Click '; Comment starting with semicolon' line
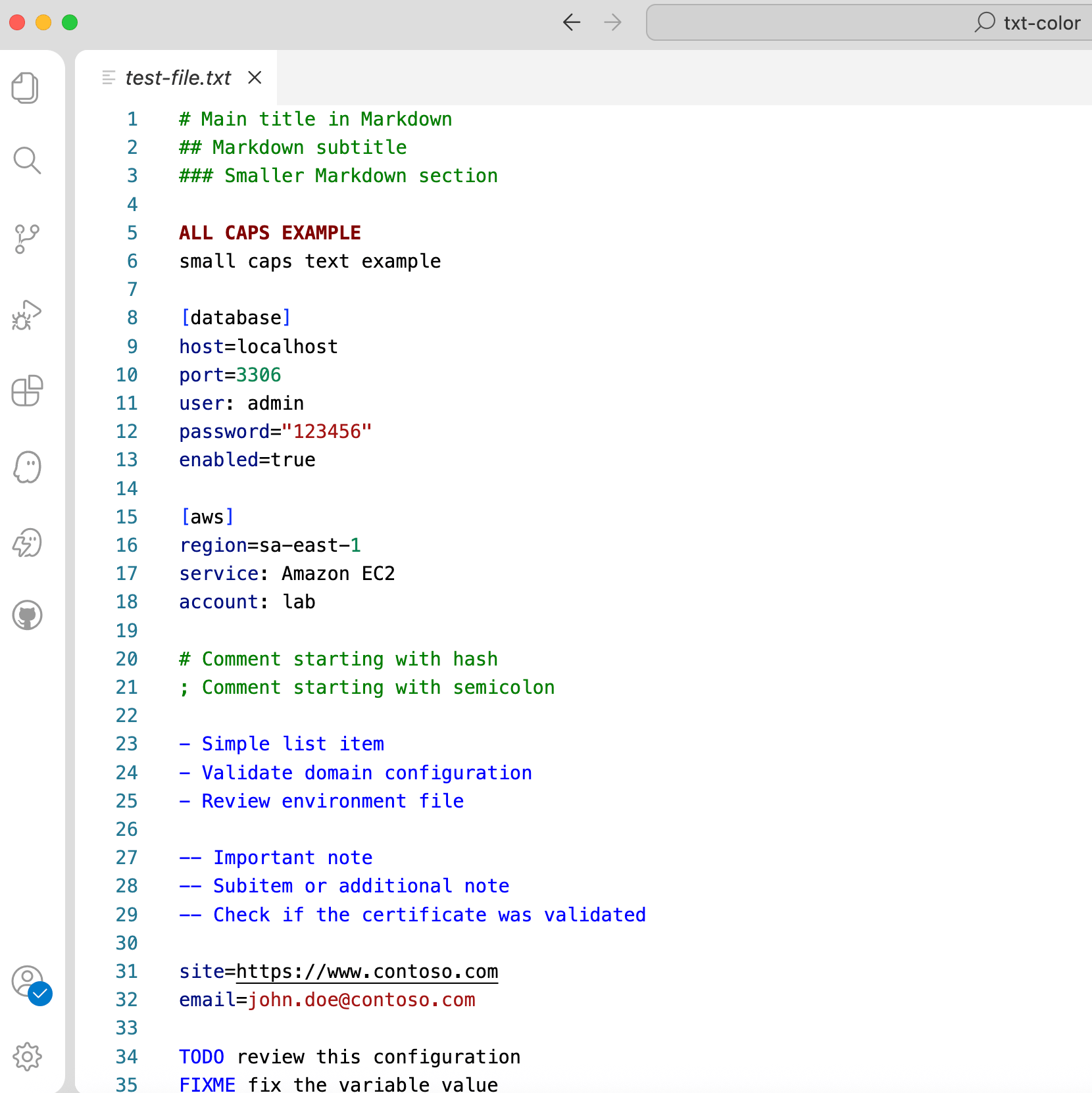The height and width of the screenshot is (1093, 1092). 367,687
